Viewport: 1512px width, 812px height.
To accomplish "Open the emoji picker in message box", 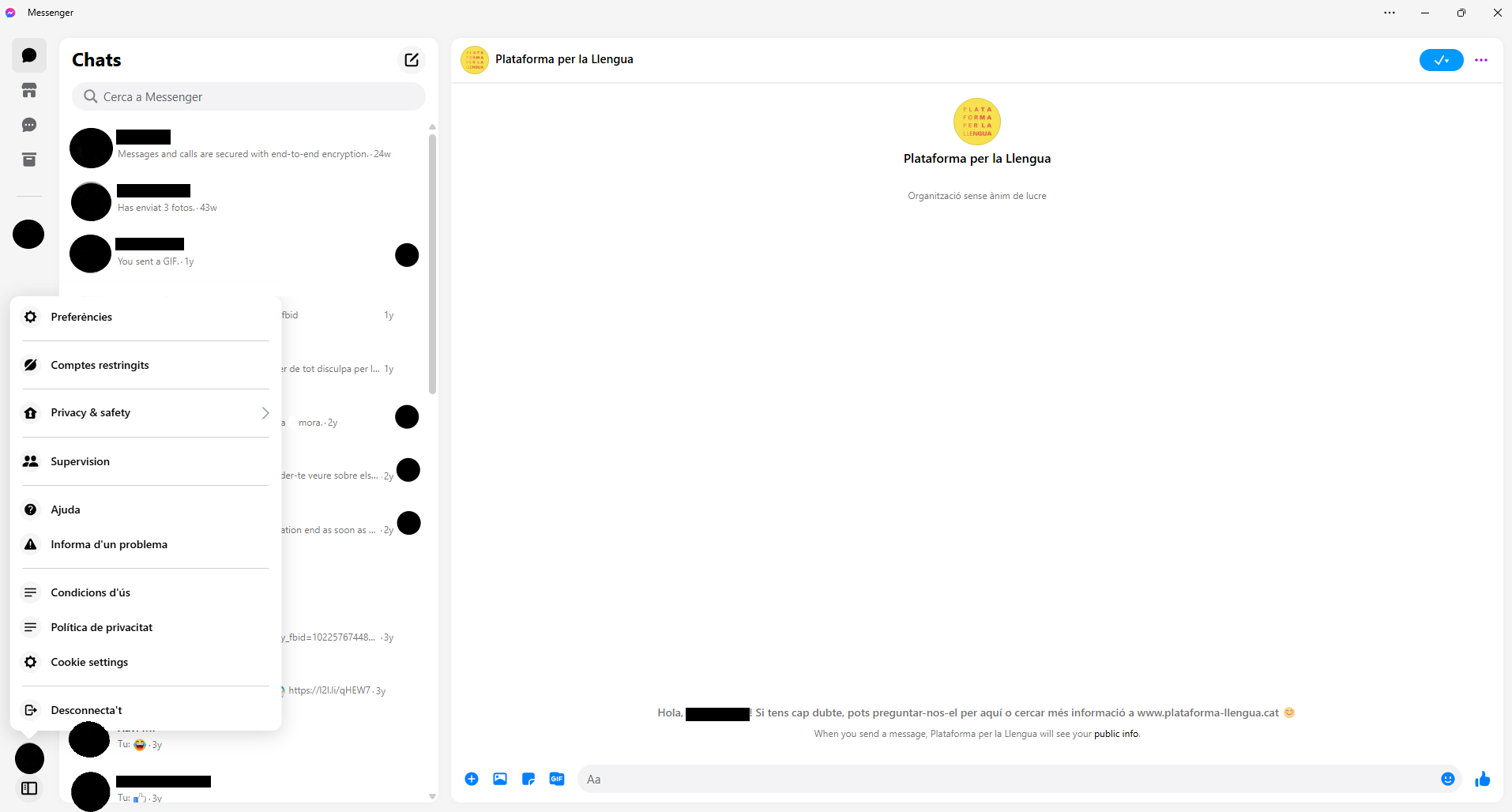I will [x=1448, y=779].
